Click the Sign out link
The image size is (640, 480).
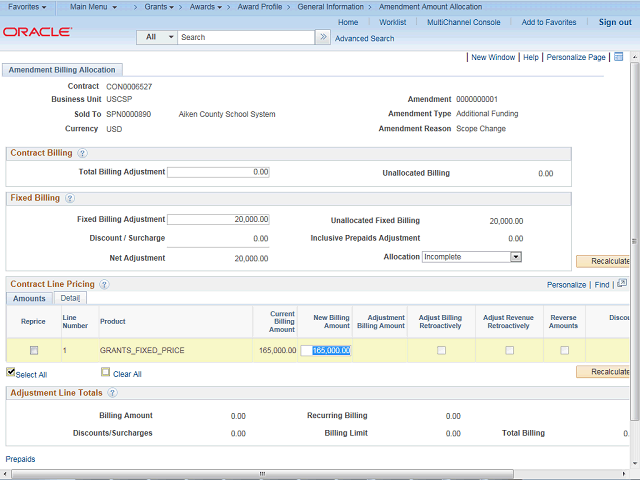coord(614,22)
